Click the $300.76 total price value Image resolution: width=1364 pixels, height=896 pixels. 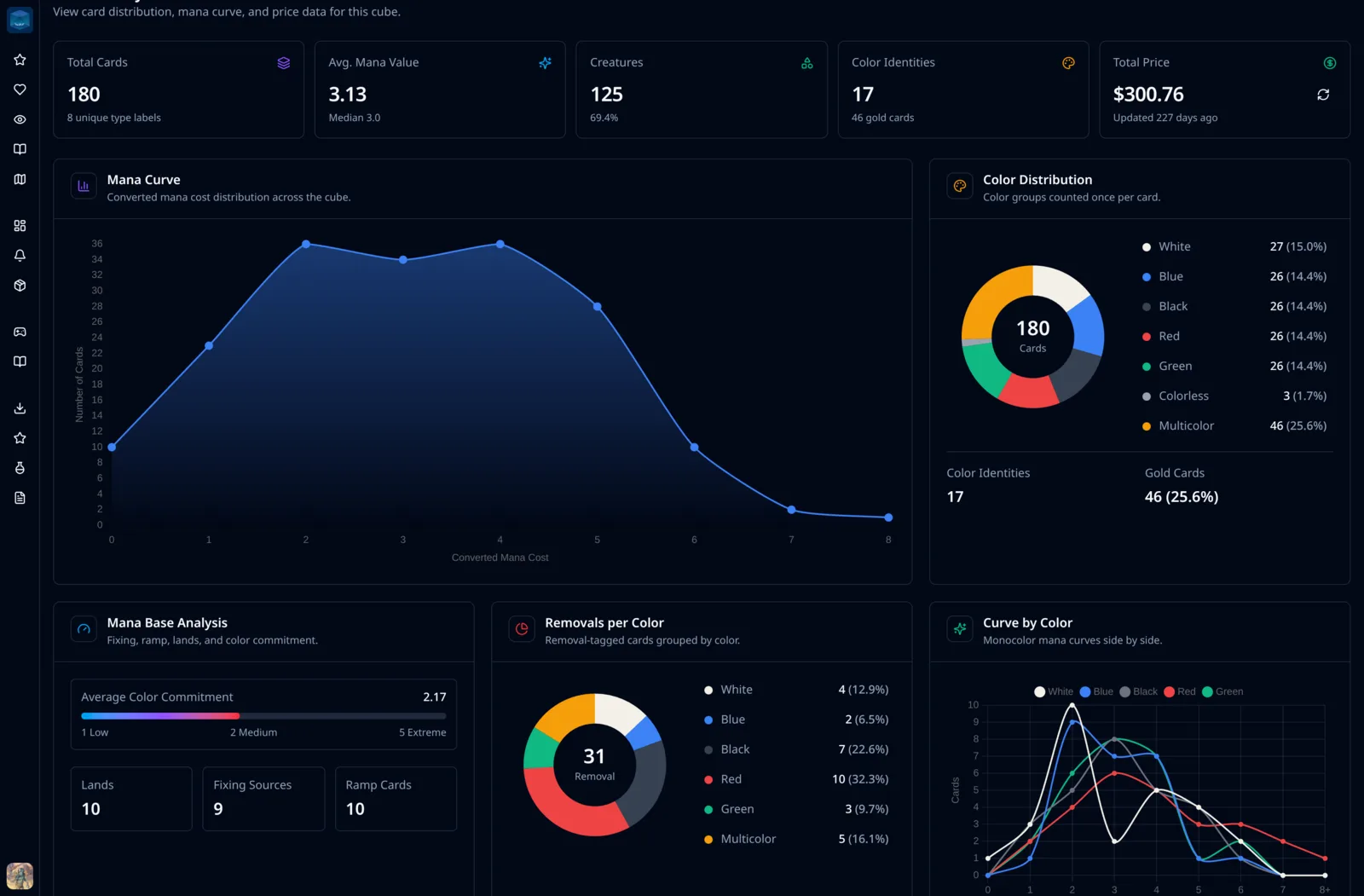(1148, 95)
